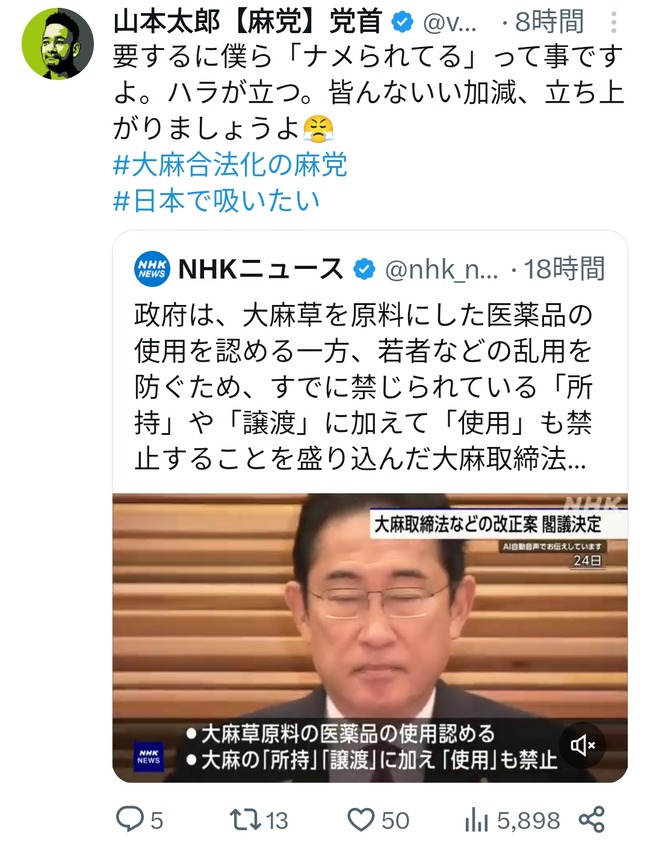Open the reply comment icon
Viewport: 650px width, 844px height.
point(130,820)
